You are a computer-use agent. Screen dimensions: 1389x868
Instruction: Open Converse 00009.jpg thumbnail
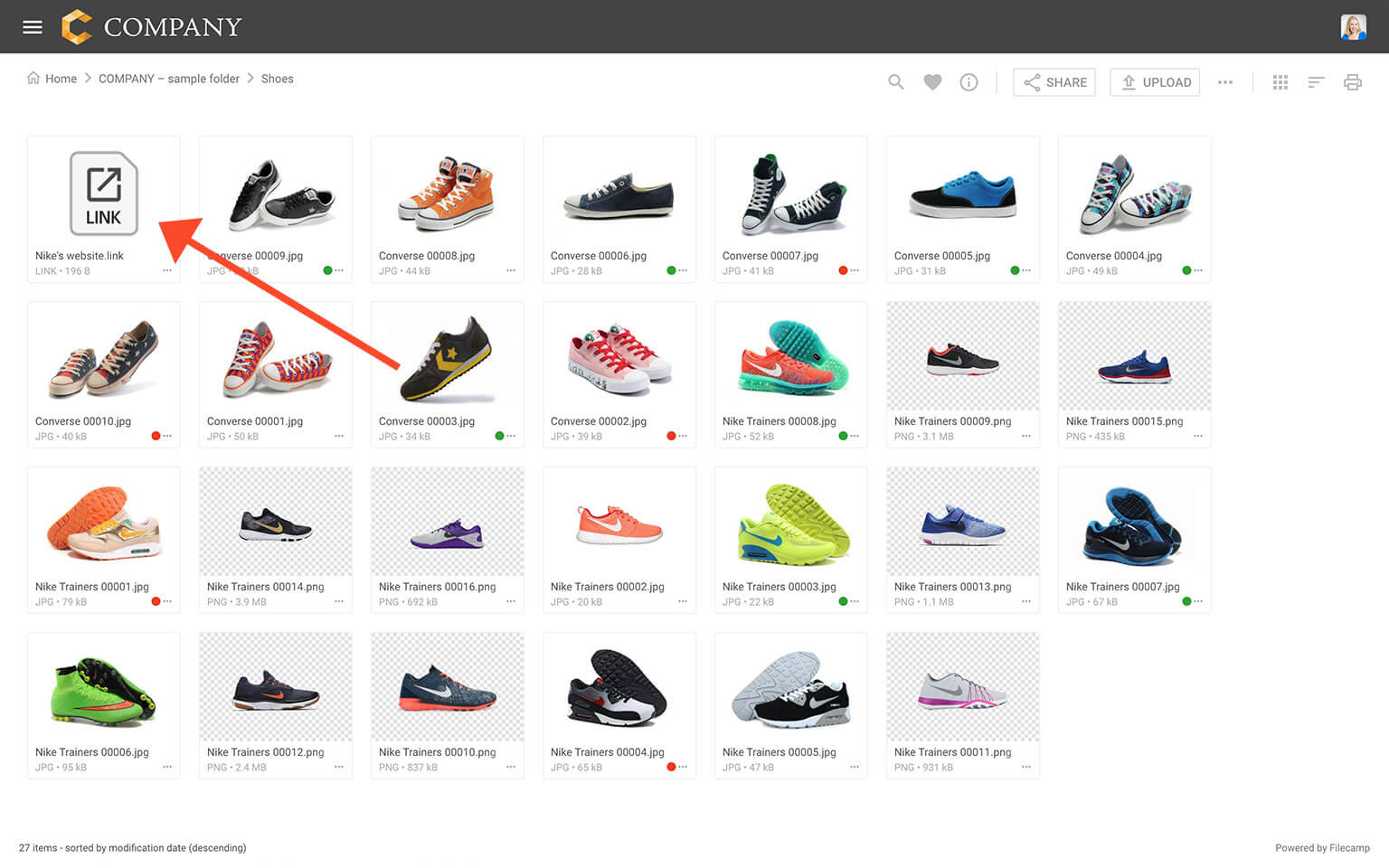tap(276, 192)
